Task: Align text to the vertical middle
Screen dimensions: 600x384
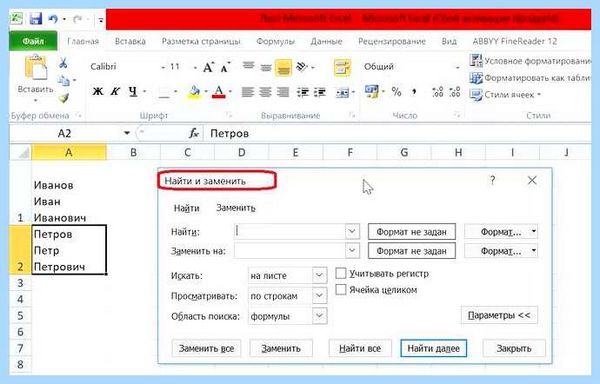Action: click(x=266, y=68)
